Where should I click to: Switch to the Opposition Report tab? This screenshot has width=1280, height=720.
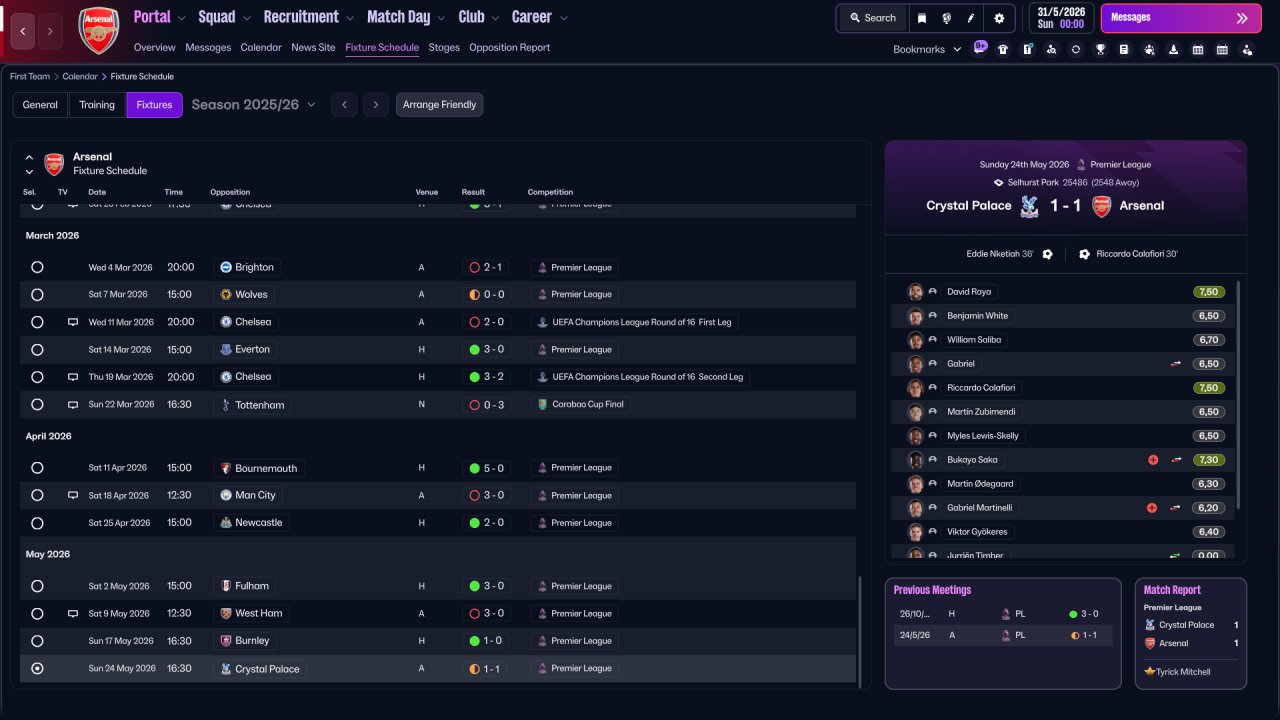pos(509,47)
